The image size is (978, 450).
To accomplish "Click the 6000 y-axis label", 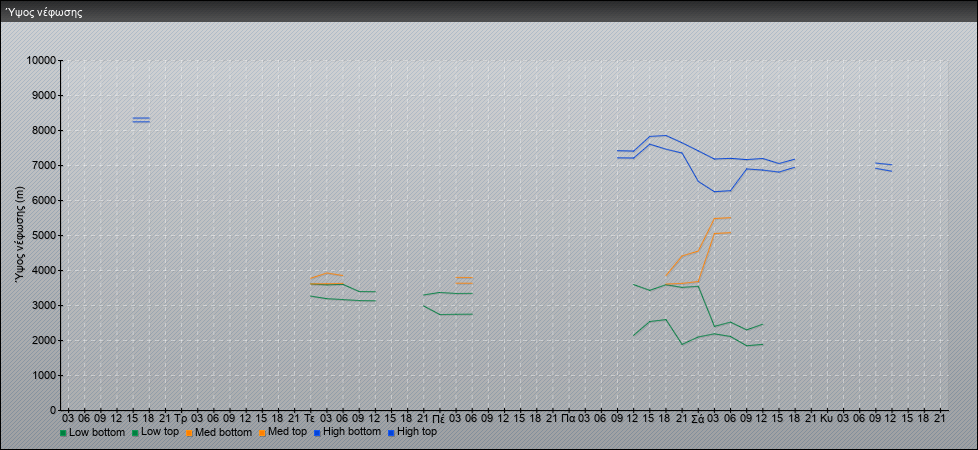I will point(43,200).
